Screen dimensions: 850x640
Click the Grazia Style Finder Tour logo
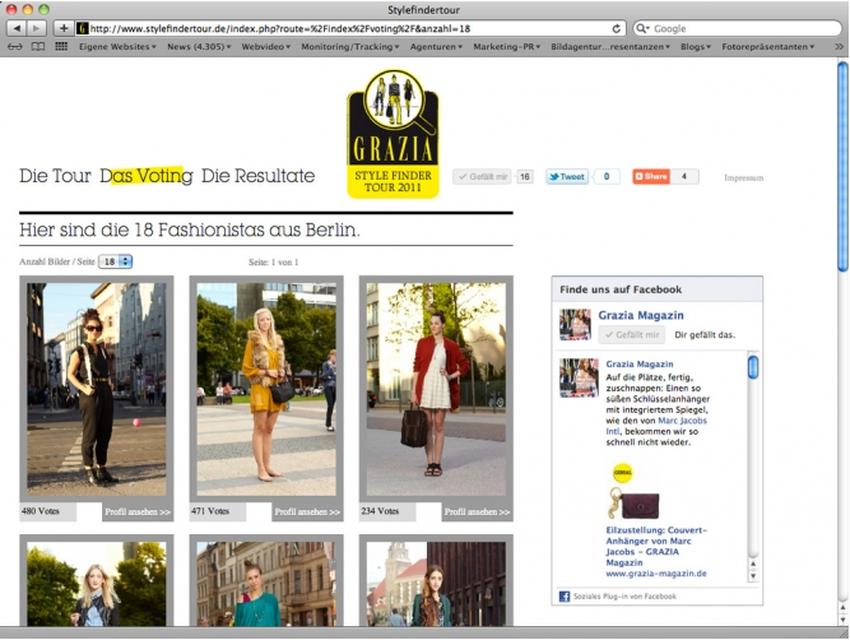tap(393, 133)
